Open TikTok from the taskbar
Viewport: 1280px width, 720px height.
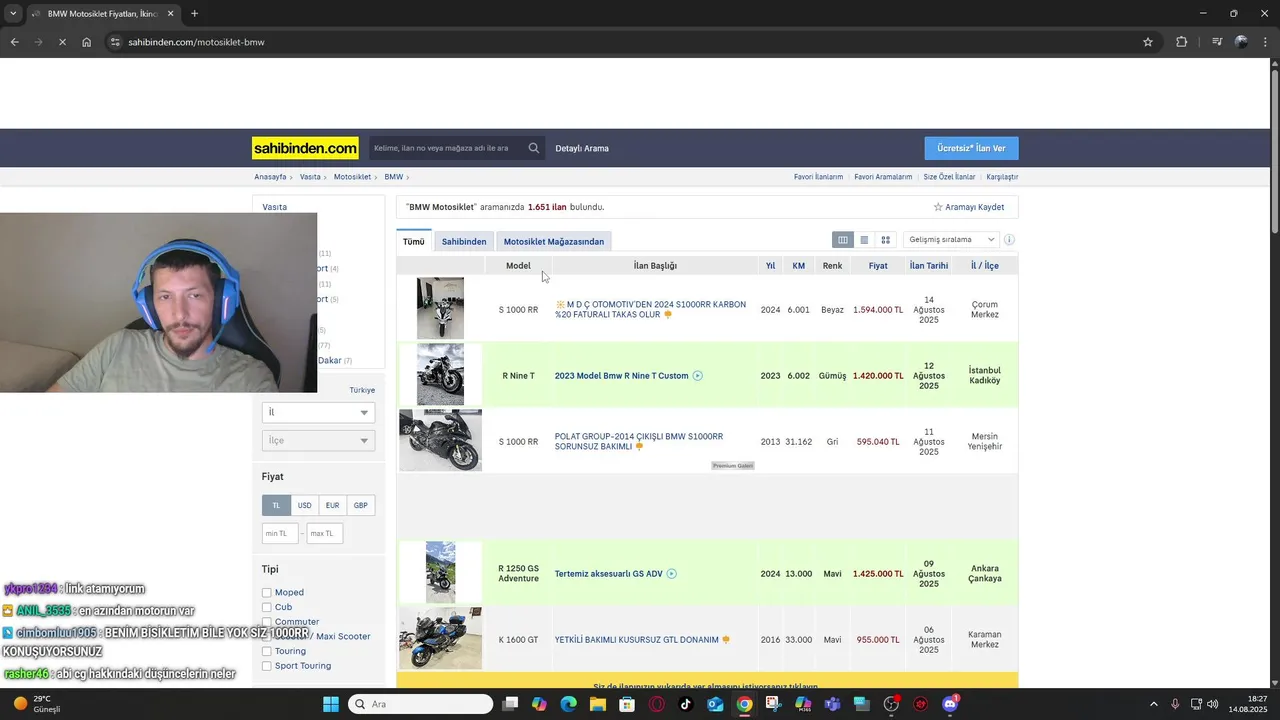coord(686,704)
